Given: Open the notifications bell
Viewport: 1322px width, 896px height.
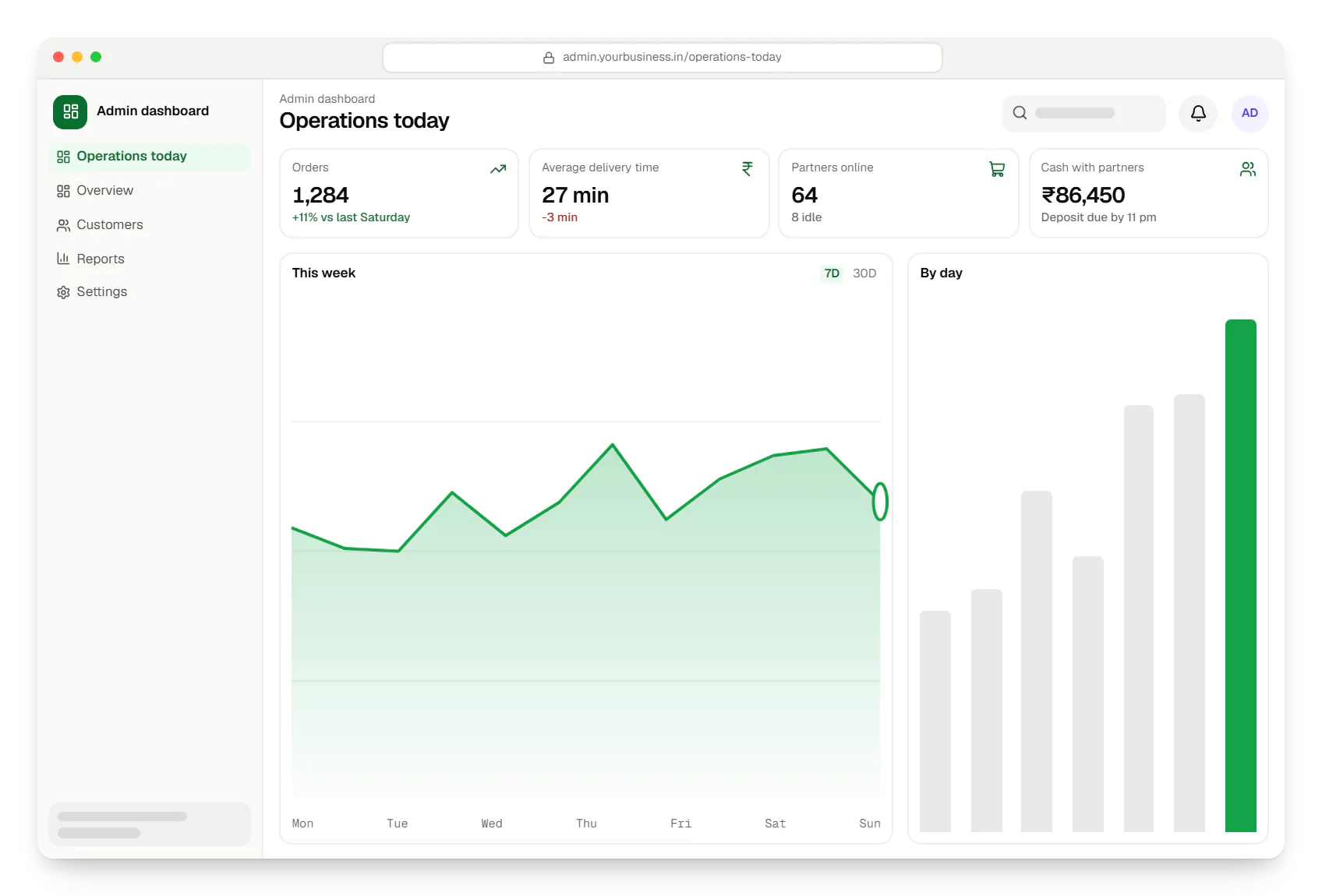Looking at the screenshot, I should click(x=1198, y=113).
